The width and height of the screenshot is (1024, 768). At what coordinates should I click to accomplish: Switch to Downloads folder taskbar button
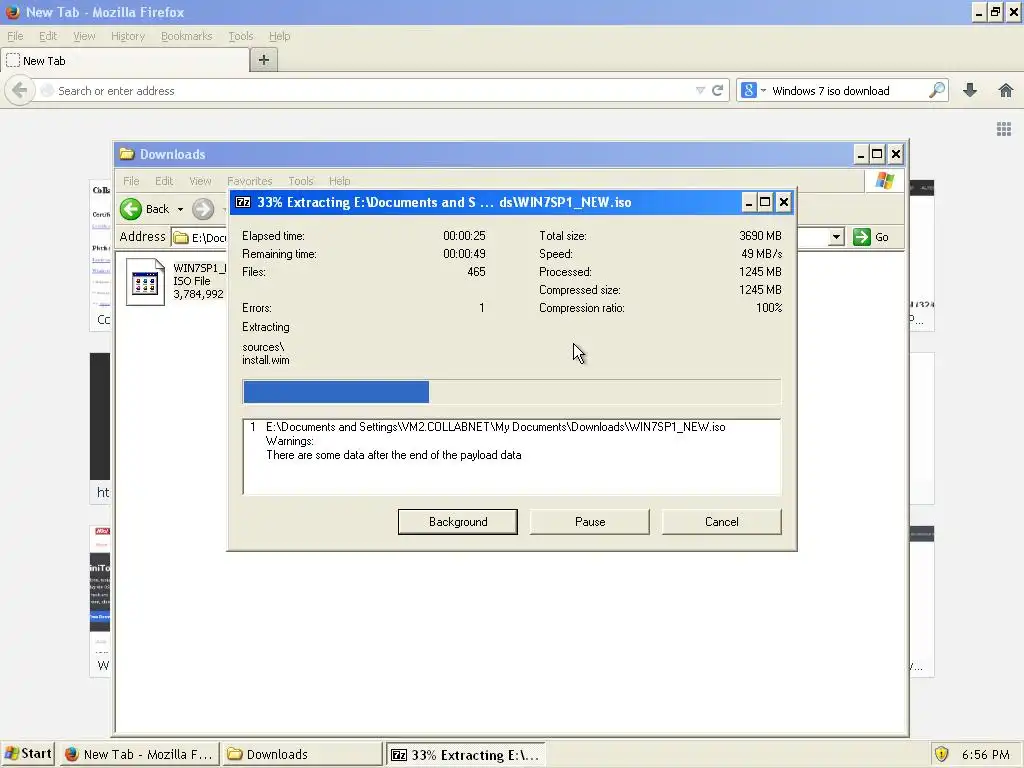pyautogui.click(x=301, y=754)
